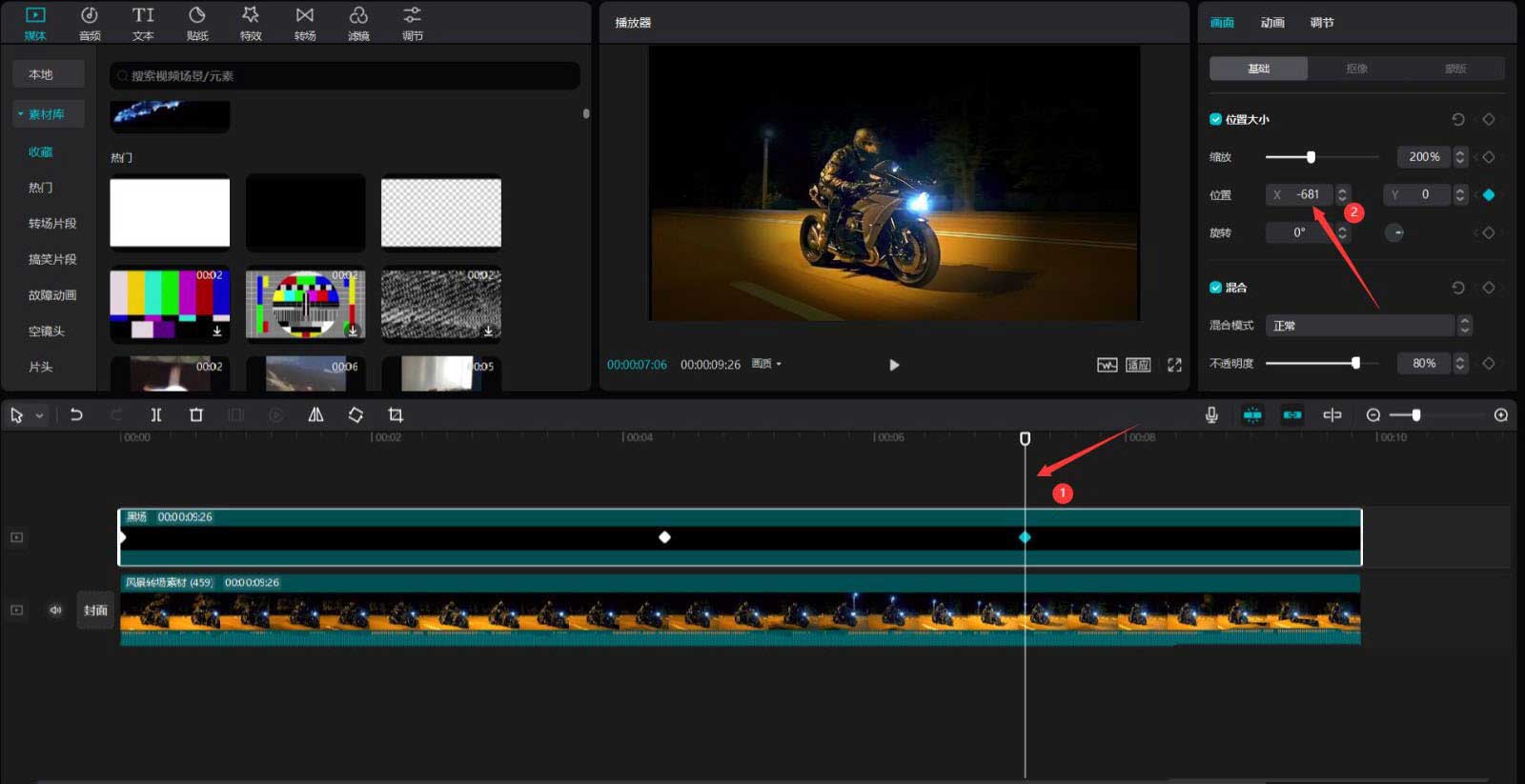1525x784 pixels.
Task: Reset 位置大小 with the reset arrow
Action: tap(1457, 119)
